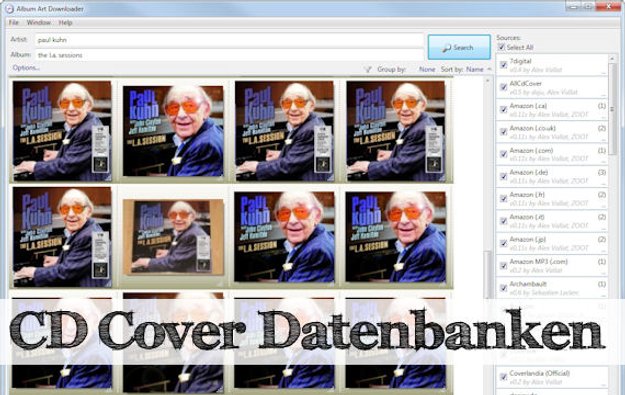Toggle the Amazon (.it) source checkbox

[x=503, y=220]
